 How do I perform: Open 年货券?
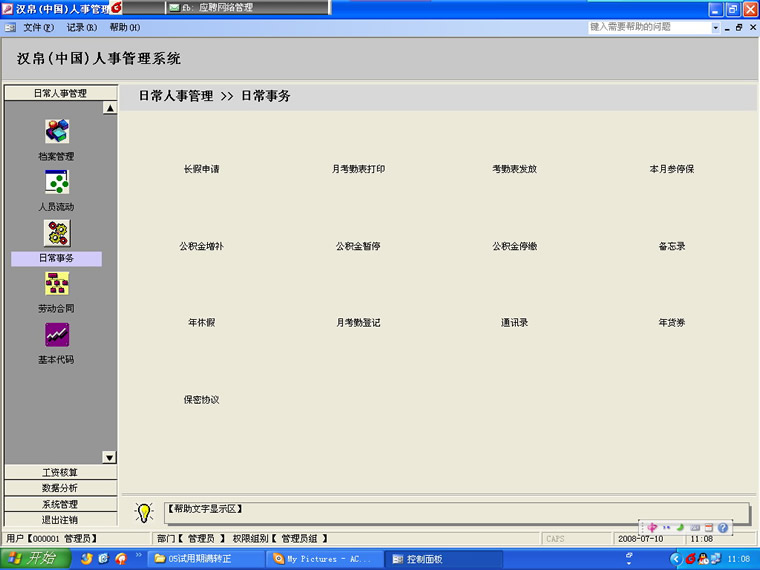[x=672, y=322]
